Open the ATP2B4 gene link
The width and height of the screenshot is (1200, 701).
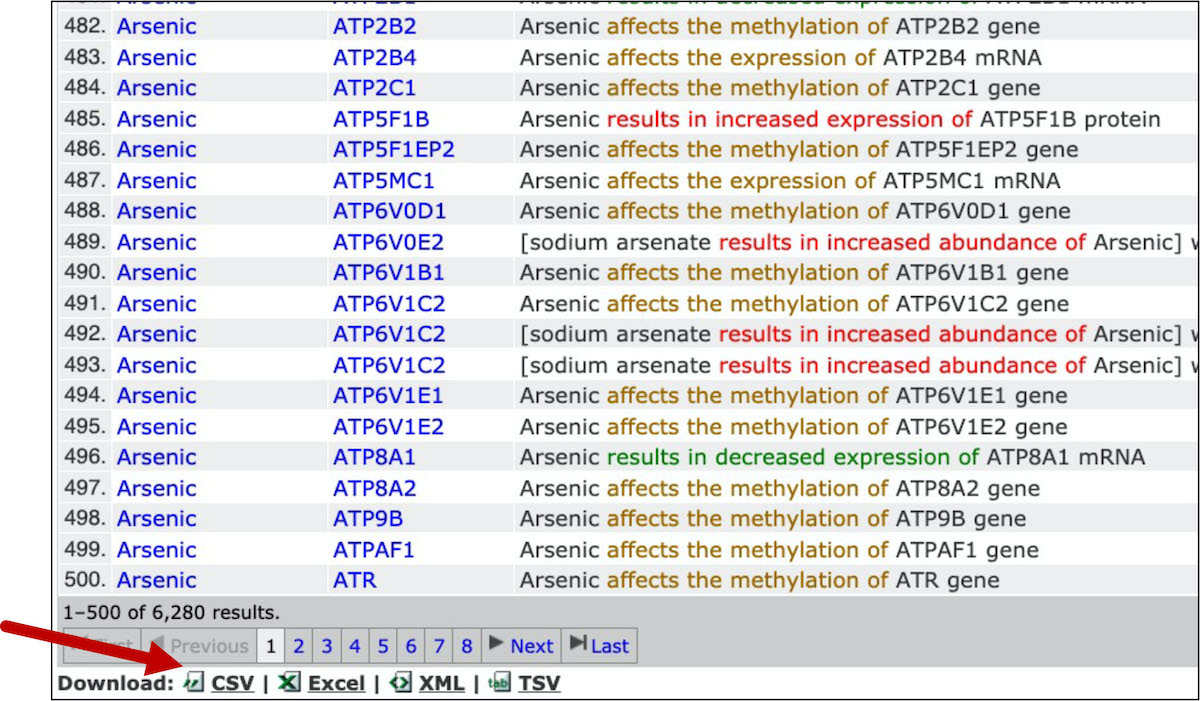374,58
